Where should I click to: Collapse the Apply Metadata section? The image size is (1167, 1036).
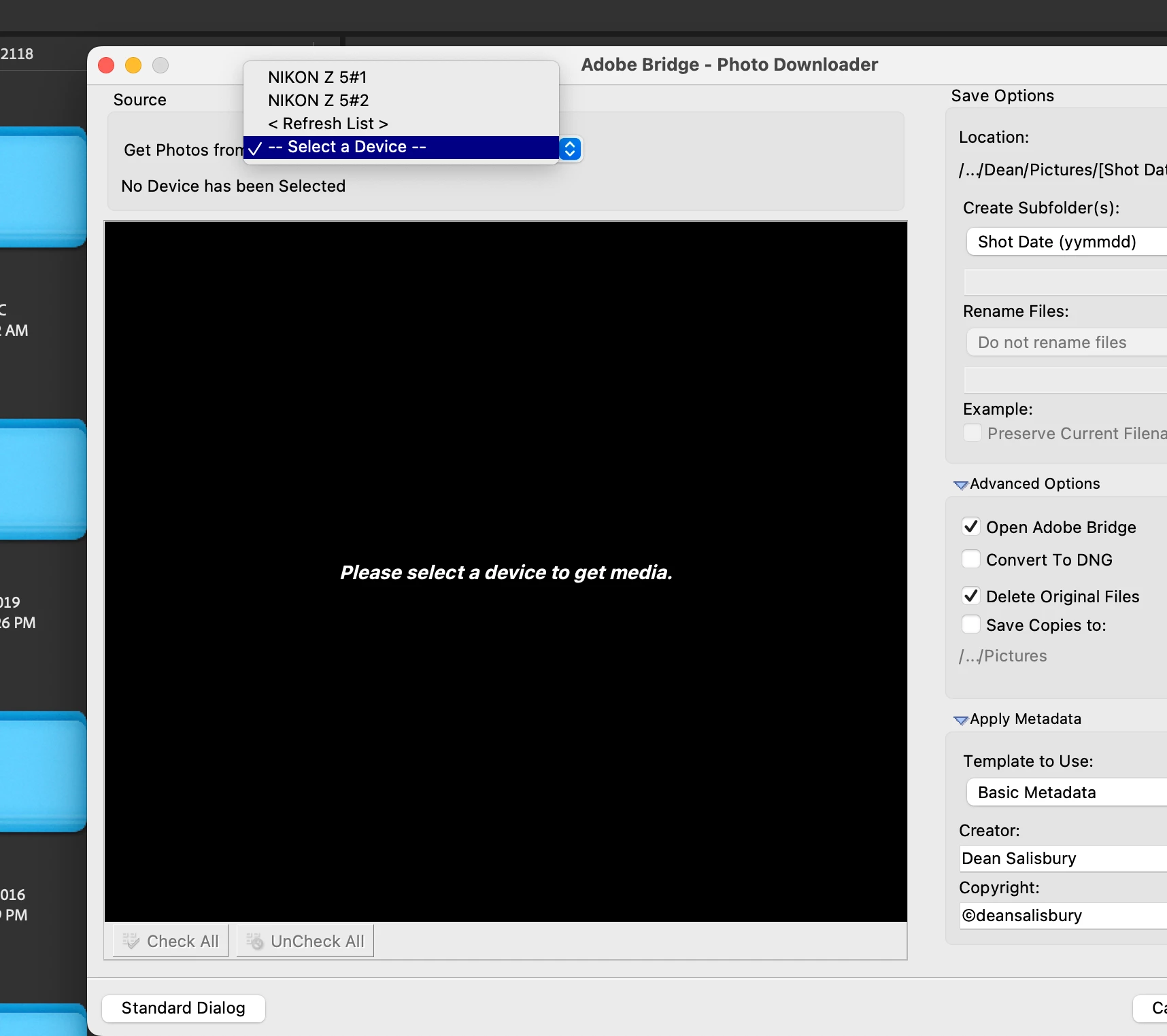[x=961, y=720]
